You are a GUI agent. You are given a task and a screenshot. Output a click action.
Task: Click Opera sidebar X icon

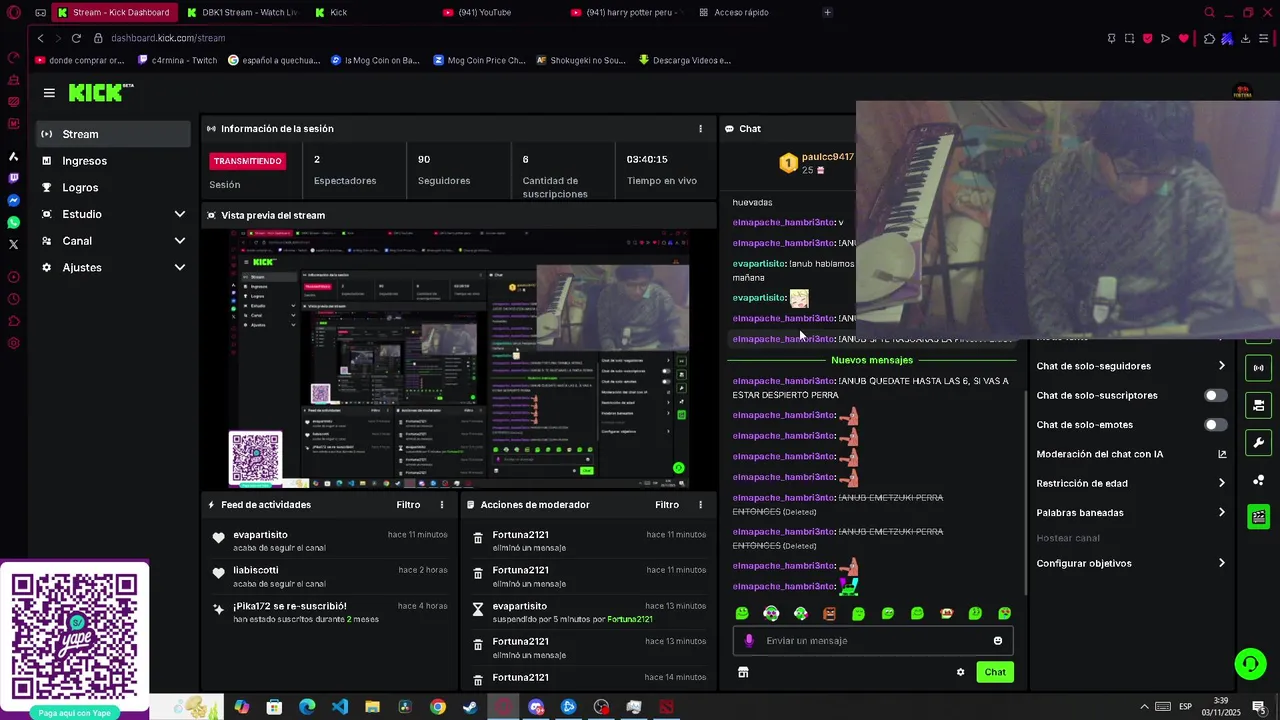pyautogui.click(x=13, y=244)
